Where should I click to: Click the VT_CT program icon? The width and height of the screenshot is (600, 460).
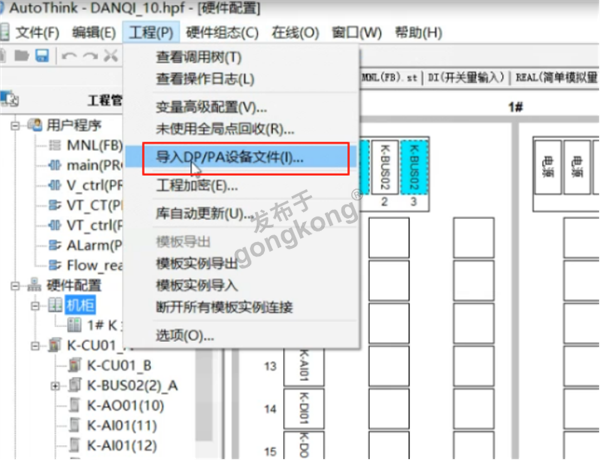pyautogui.click(x=55, y=205)
